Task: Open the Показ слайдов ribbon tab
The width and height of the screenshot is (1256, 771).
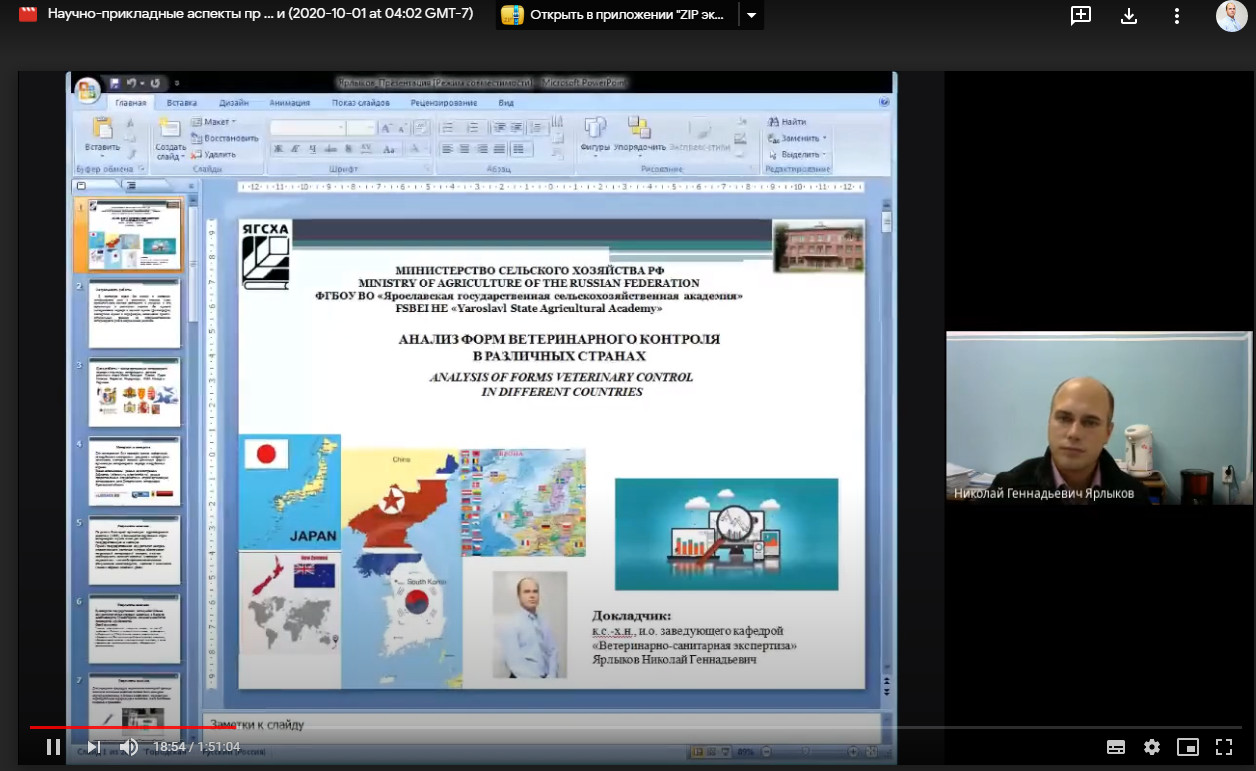Action: (361, 102)
